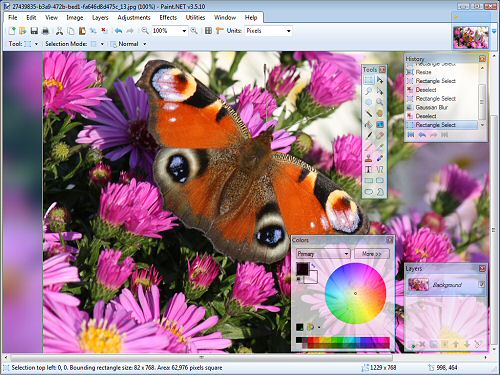The width and height of the screenshot is (500, 375).
Task: Open the File menu
Action: [x=13, y=18]
